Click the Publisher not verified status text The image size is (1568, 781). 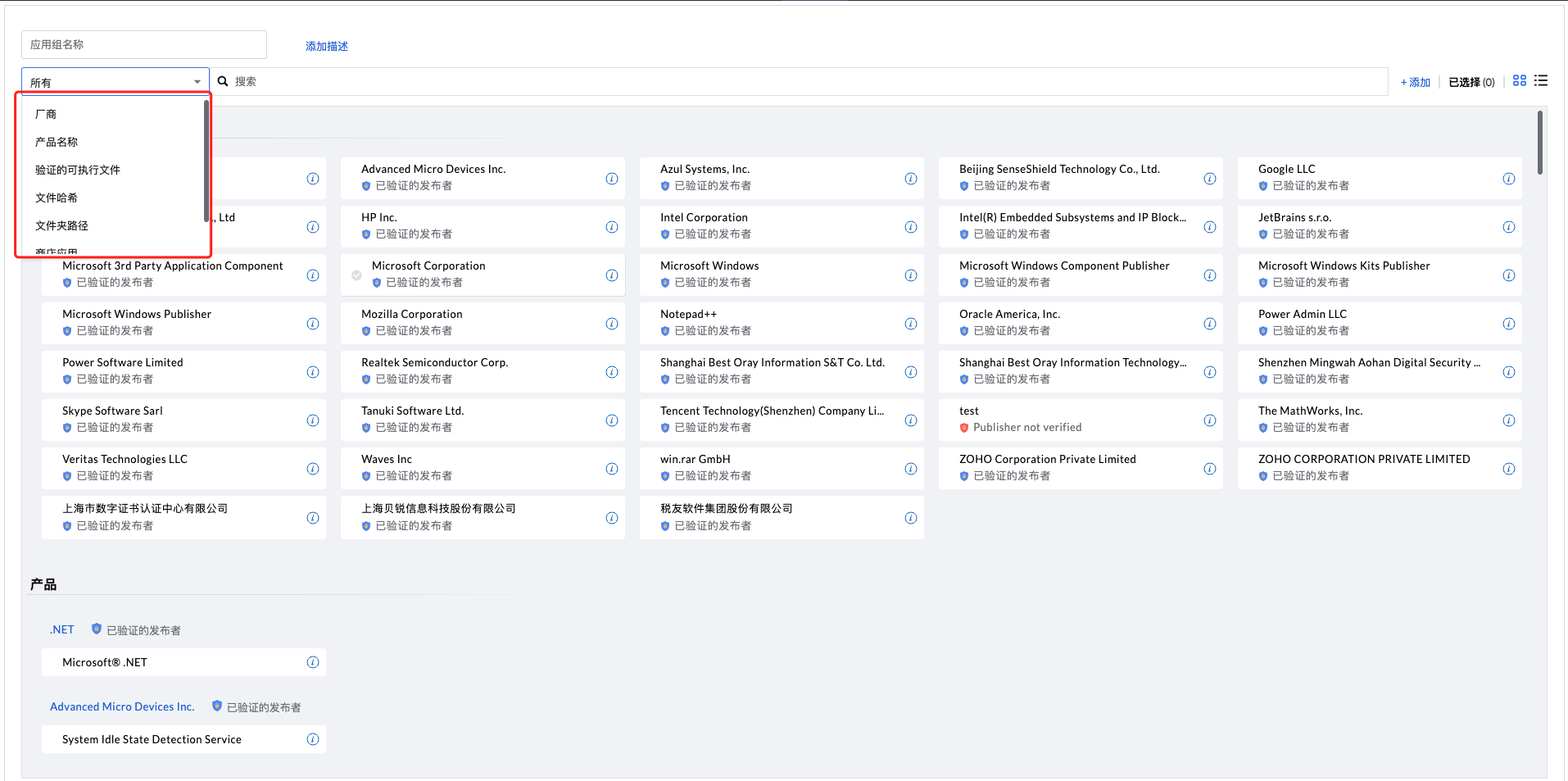[x=1027, y=428]
